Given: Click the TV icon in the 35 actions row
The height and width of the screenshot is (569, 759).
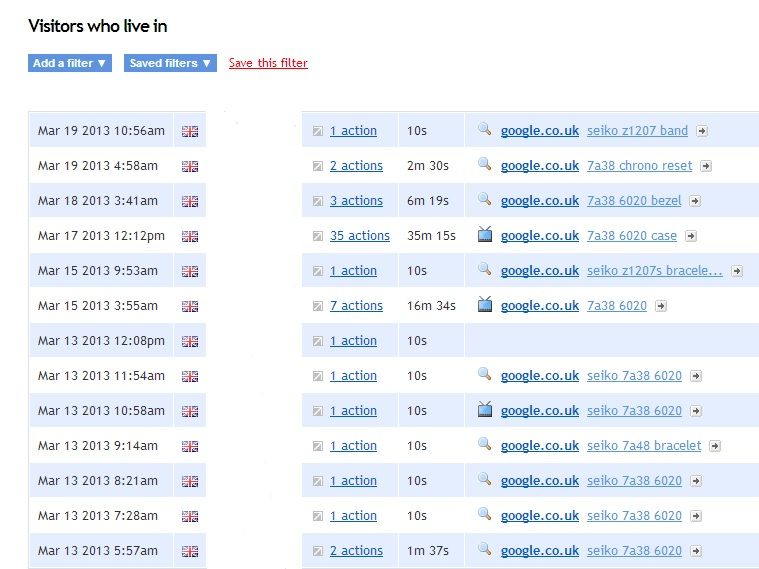Looking at the screenshot, I should pyautogui.click(x=484, y=235).
